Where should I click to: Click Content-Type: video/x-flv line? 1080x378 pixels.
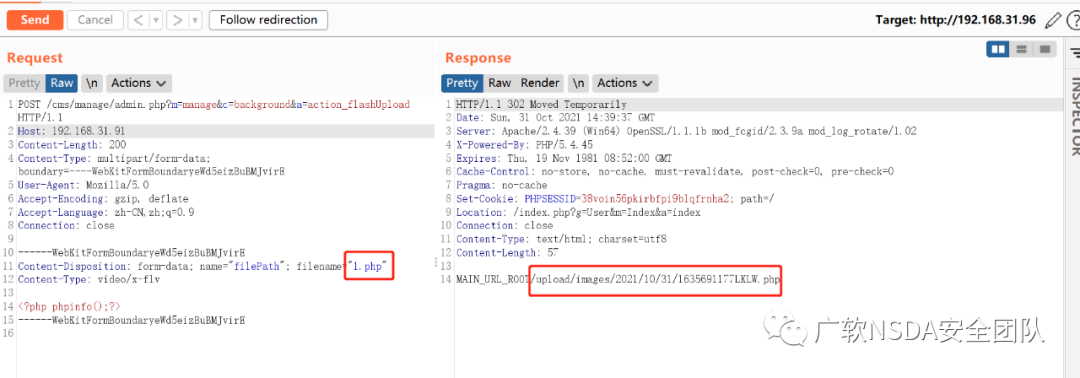[89, 279]
